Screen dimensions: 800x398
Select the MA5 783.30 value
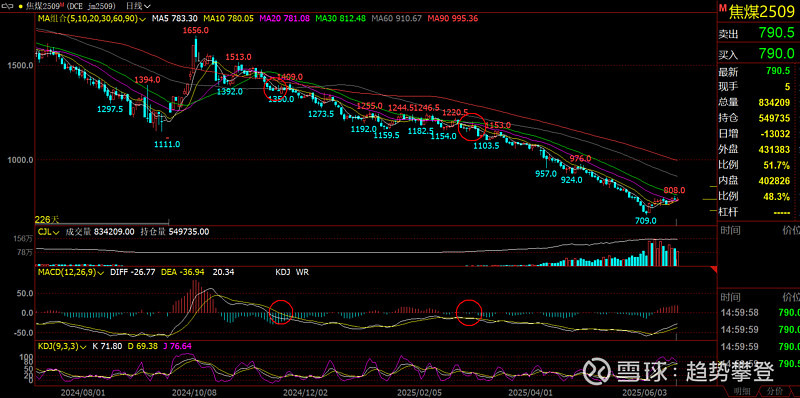coord(175,18)
